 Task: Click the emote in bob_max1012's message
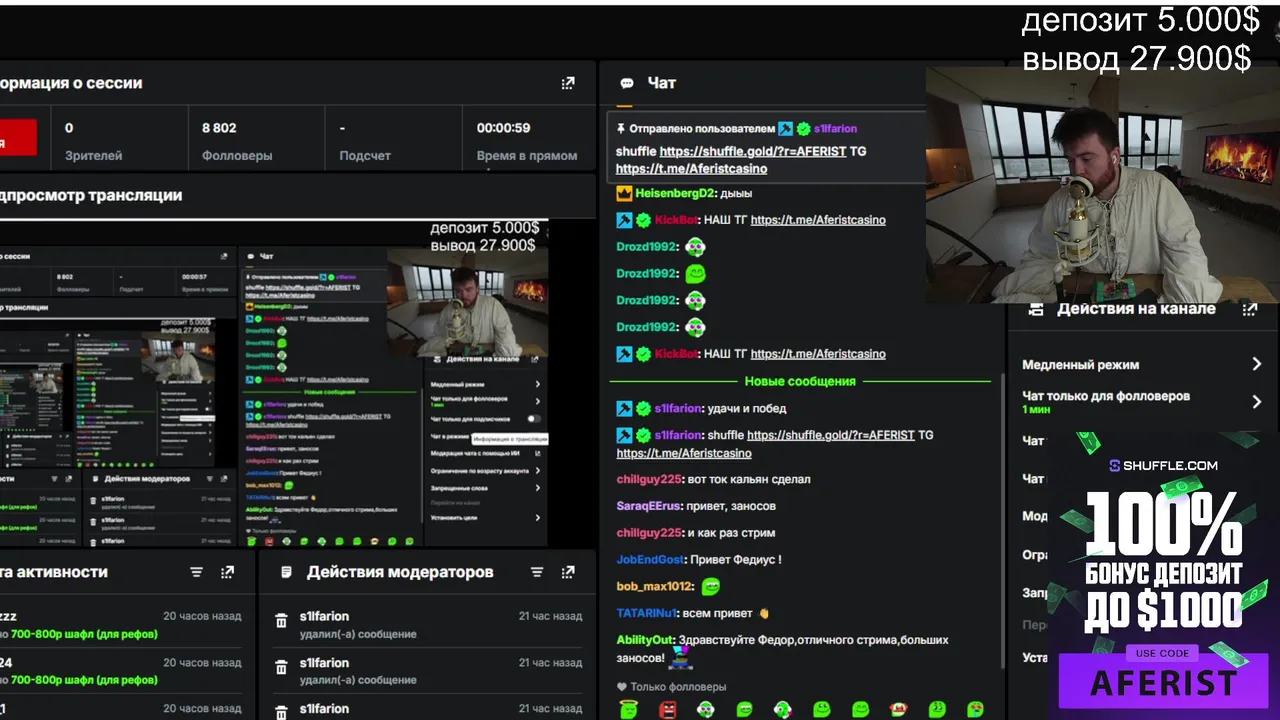710,586
